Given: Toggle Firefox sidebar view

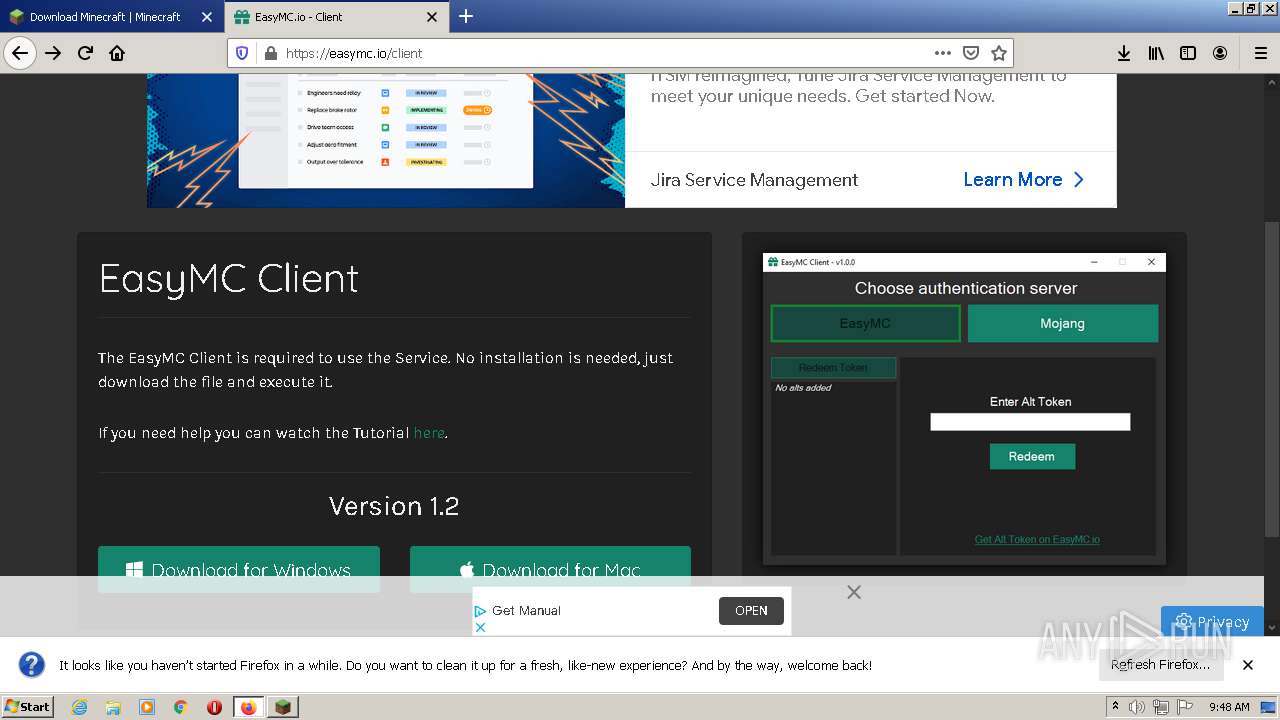Looking at the screenshot, I should coord(1188,53).
